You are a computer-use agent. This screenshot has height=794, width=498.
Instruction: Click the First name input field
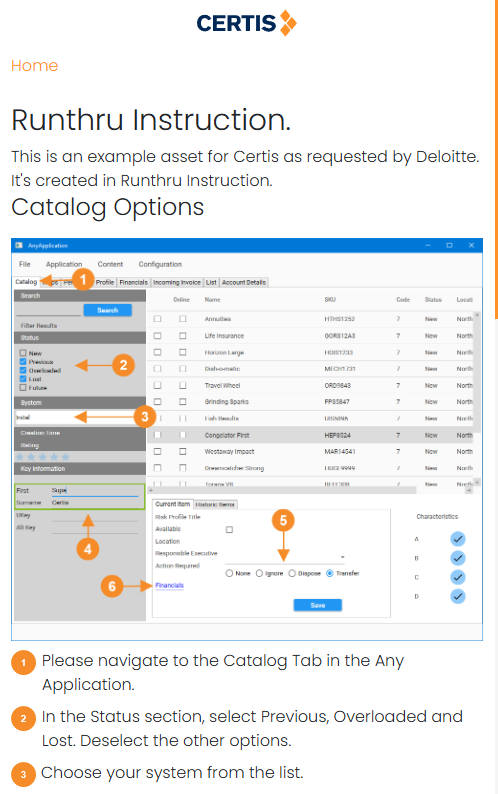tap(95, 490)
